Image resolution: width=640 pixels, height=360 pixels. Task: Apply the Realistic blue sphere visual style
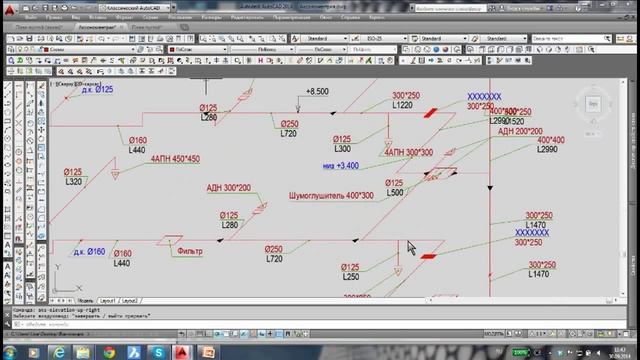[x=436, y=49]
